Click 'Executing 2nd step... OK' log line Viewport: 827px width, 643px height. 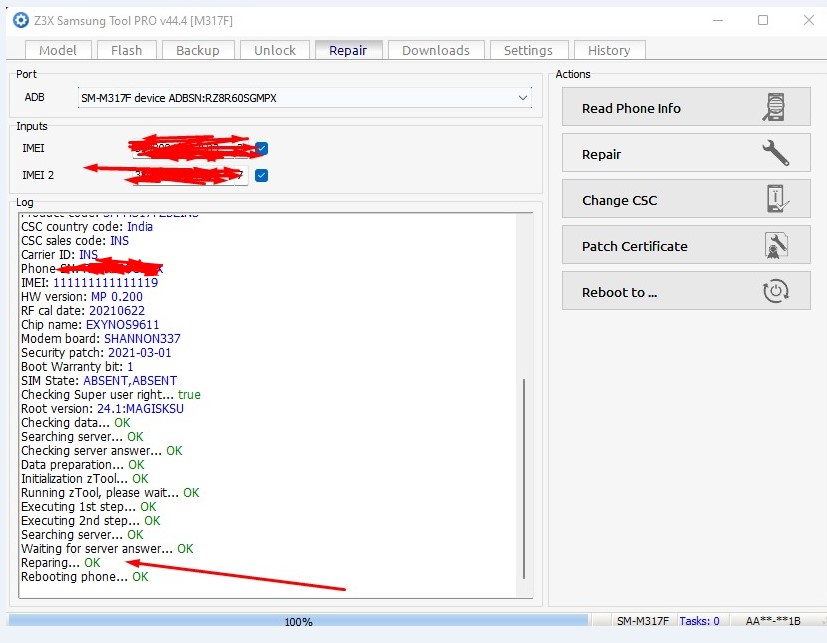(91, 520)
